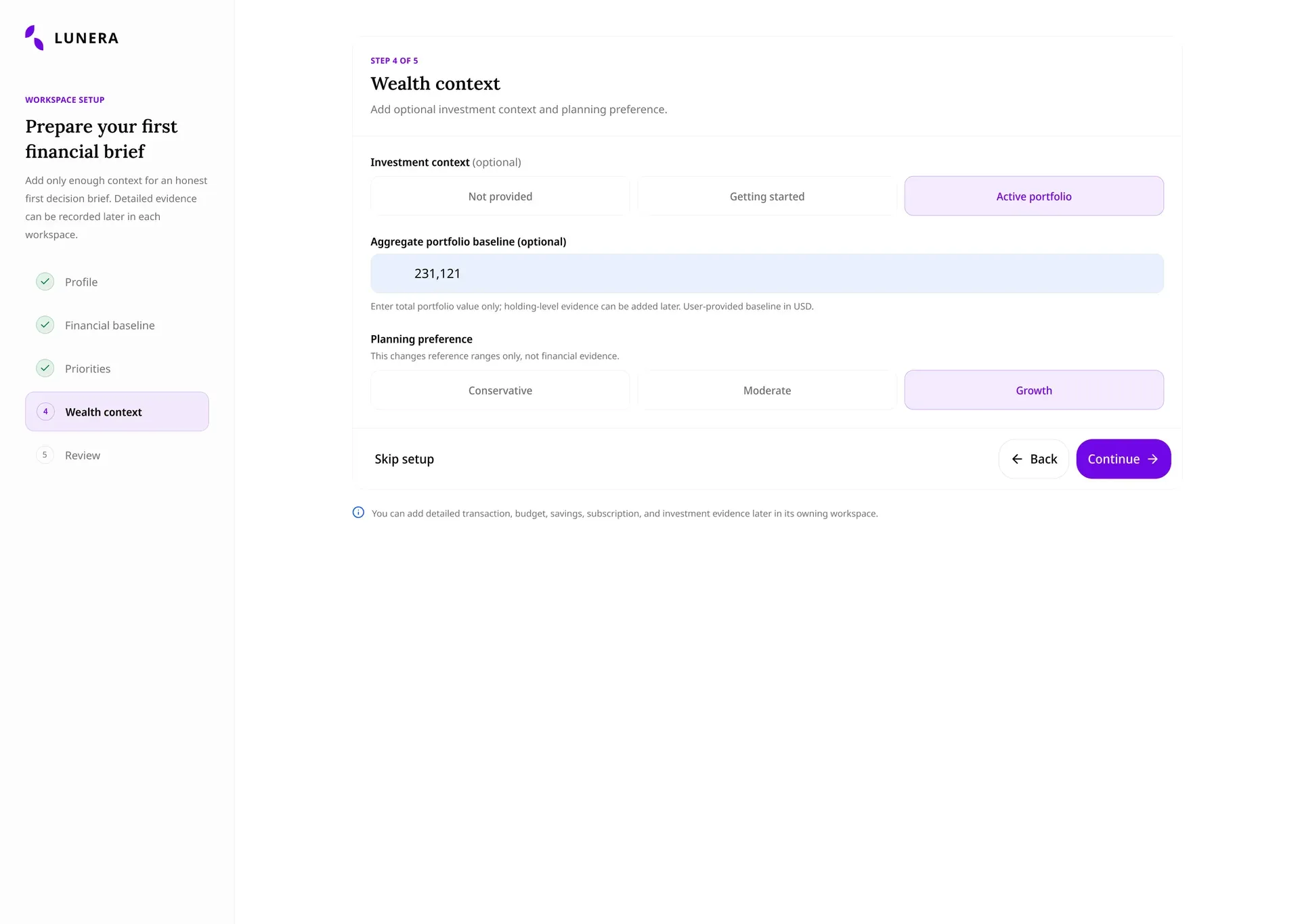This screenshot has height=924, width=1300.
Task: Choose the Conservative planning preference
Action: tap(500, 391)
